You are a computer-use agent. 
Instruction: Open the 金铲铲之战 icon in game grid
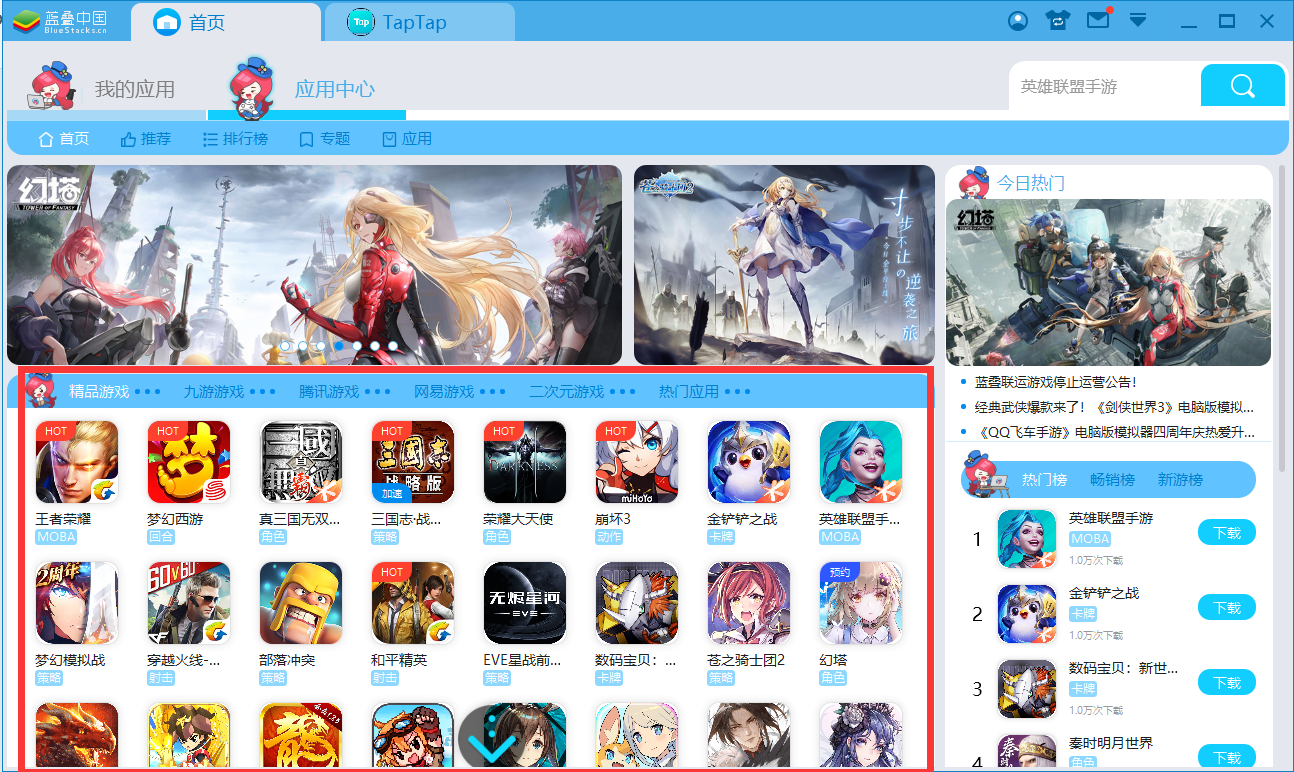coord(749,461)
